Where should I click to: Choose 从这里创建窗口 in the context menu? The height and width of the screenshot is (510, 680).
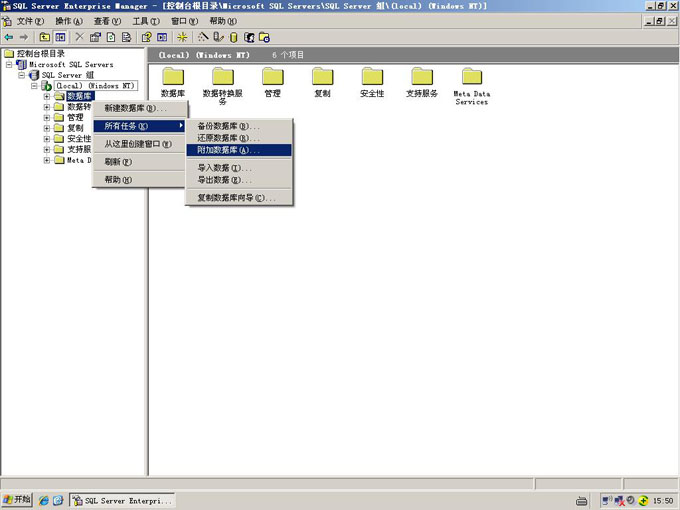[x=140, y=144]
